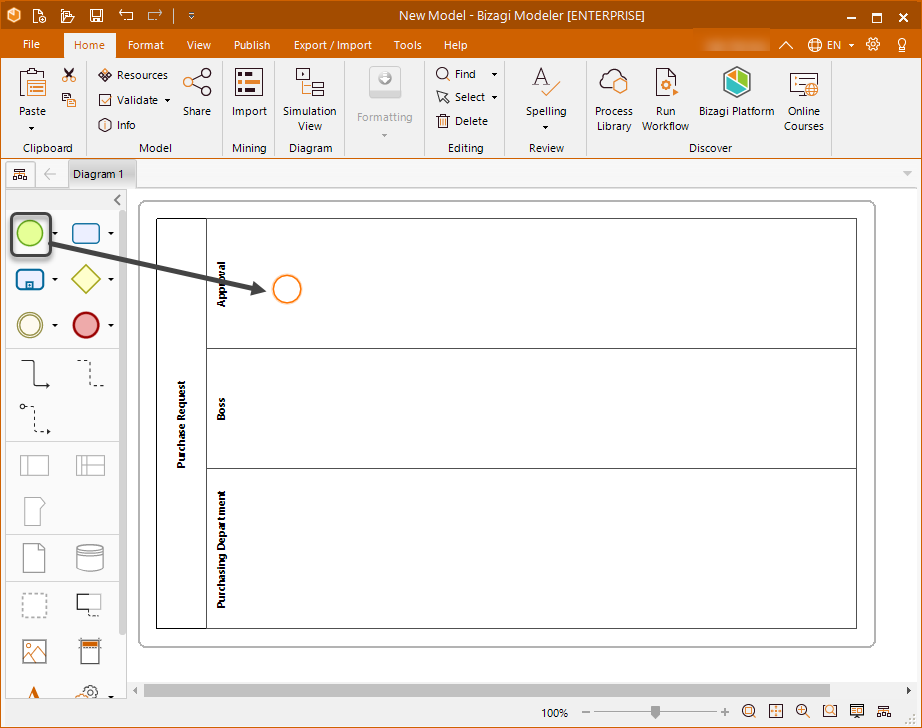This screenshot has height=728, width=922.
Task: Open the Export / Import tab
Action: point(332,45)
